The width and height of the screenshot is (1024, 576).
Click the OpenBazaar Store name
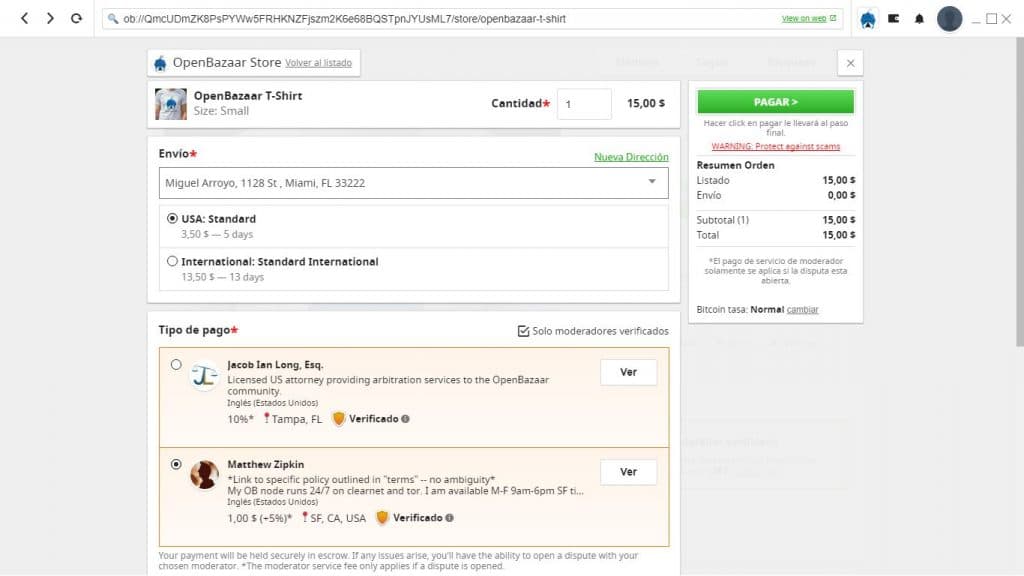(227, 63)
